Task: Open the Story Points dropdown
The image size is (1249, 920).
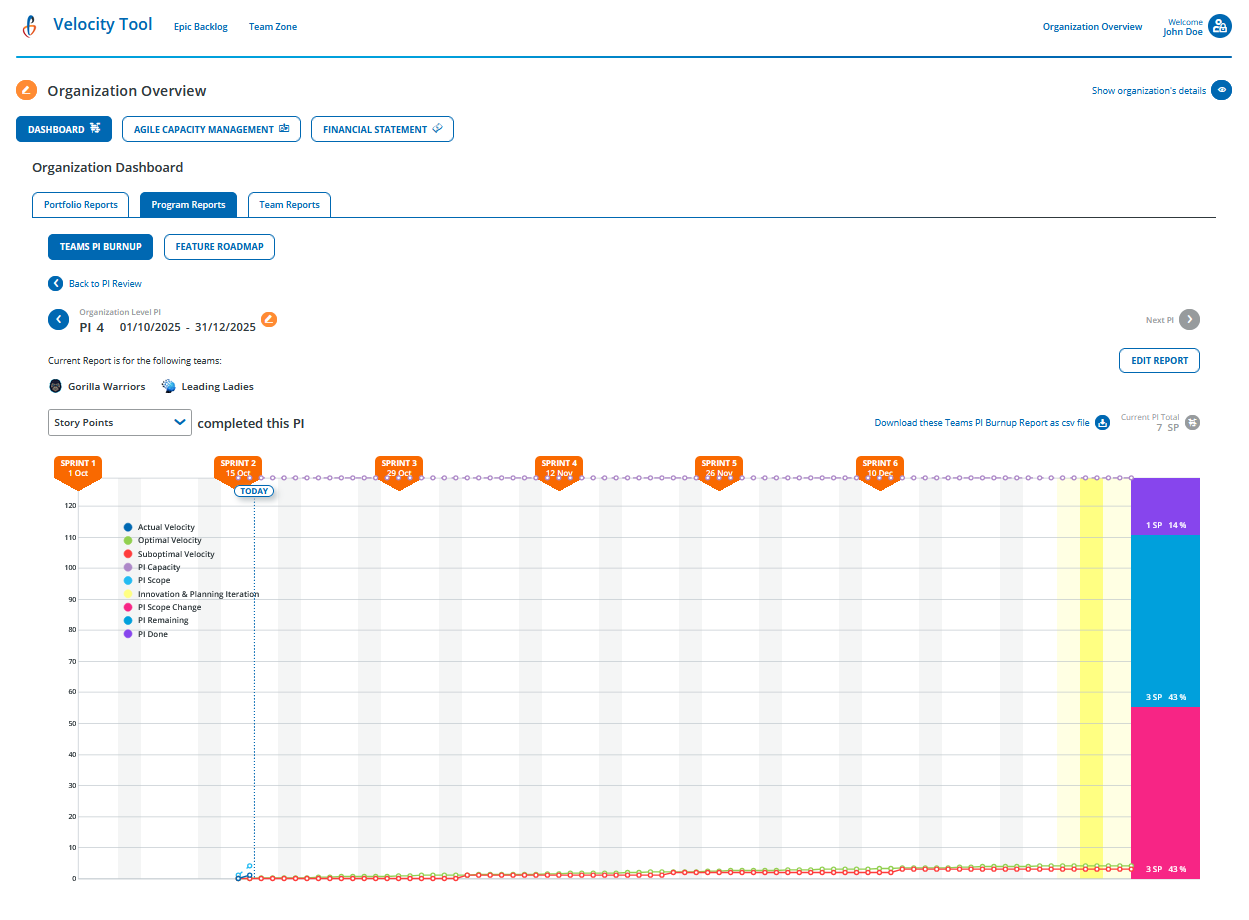Action: click(x=119, y=422)
